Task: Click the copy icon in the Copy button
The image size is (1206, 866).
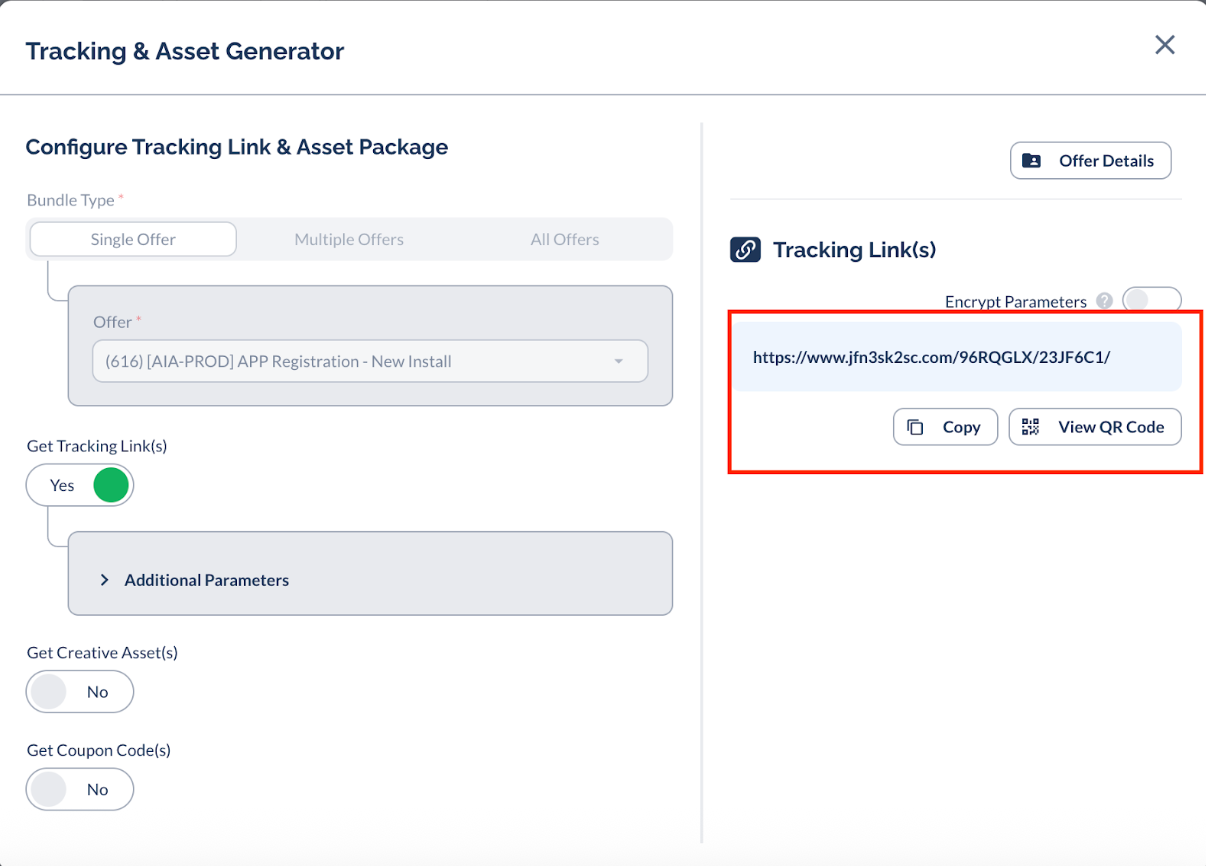Action: [x=915, y=427]
